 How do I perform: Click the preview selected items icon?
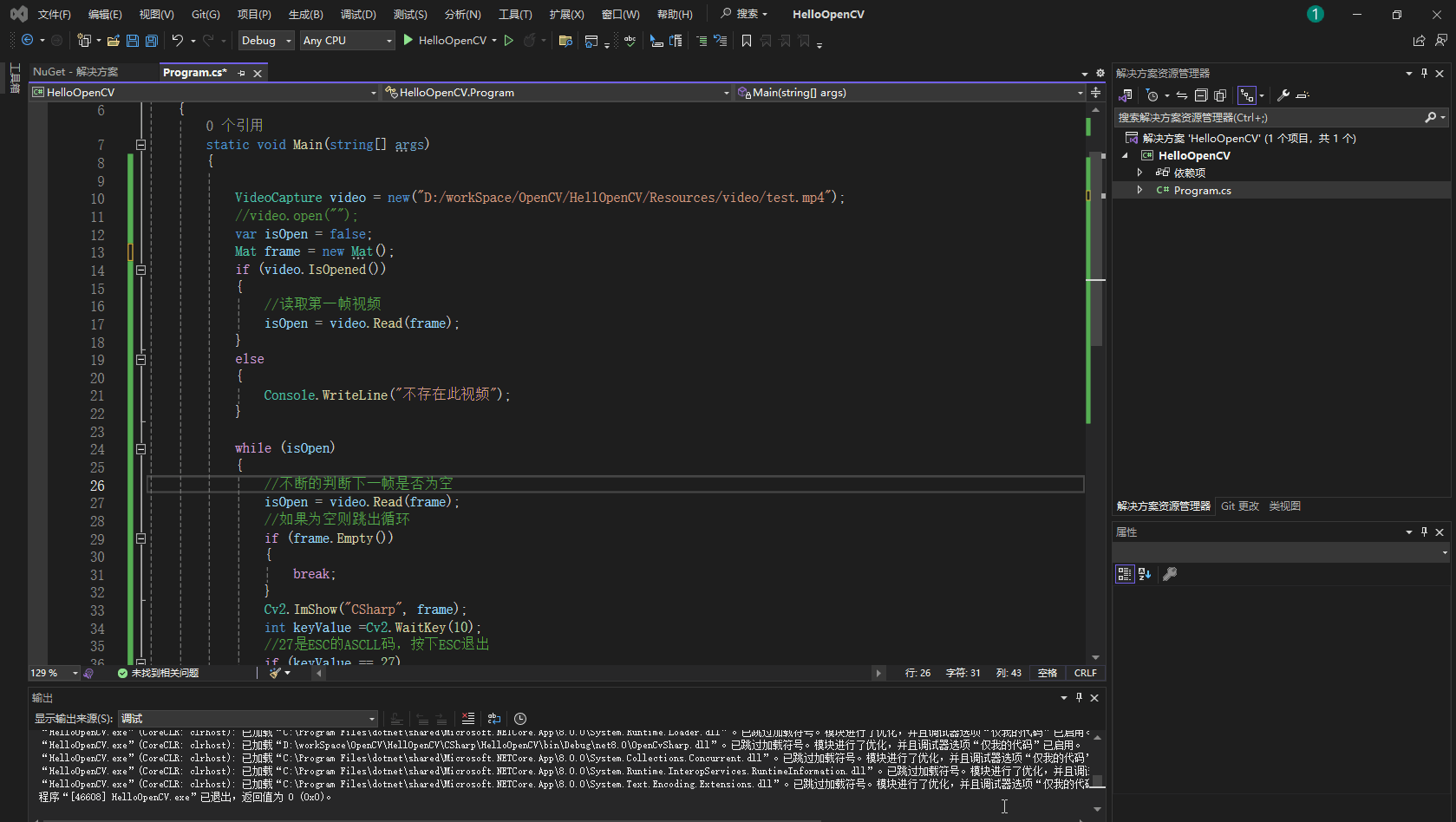coord(1302,95)
